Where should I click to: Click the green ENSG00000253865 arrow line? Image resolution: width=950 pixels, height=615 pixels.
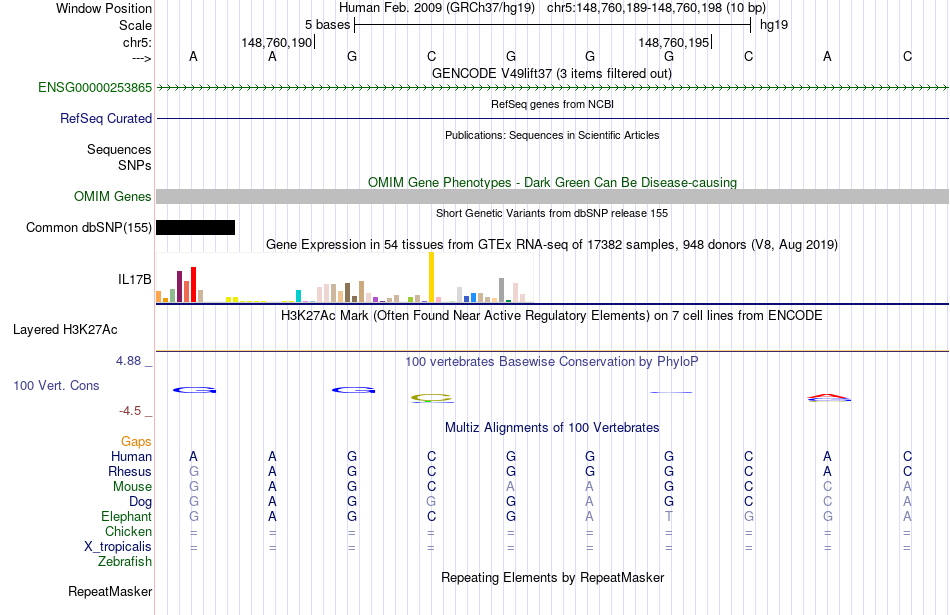(x=552, y=88)
